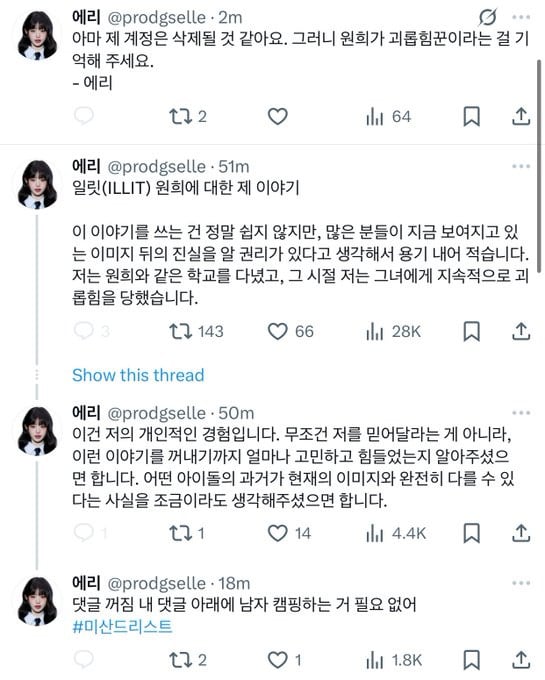Share the 50m tweet with 4.4K views
This screenshot has width=545, height=680.
click(x=521, y=533)
